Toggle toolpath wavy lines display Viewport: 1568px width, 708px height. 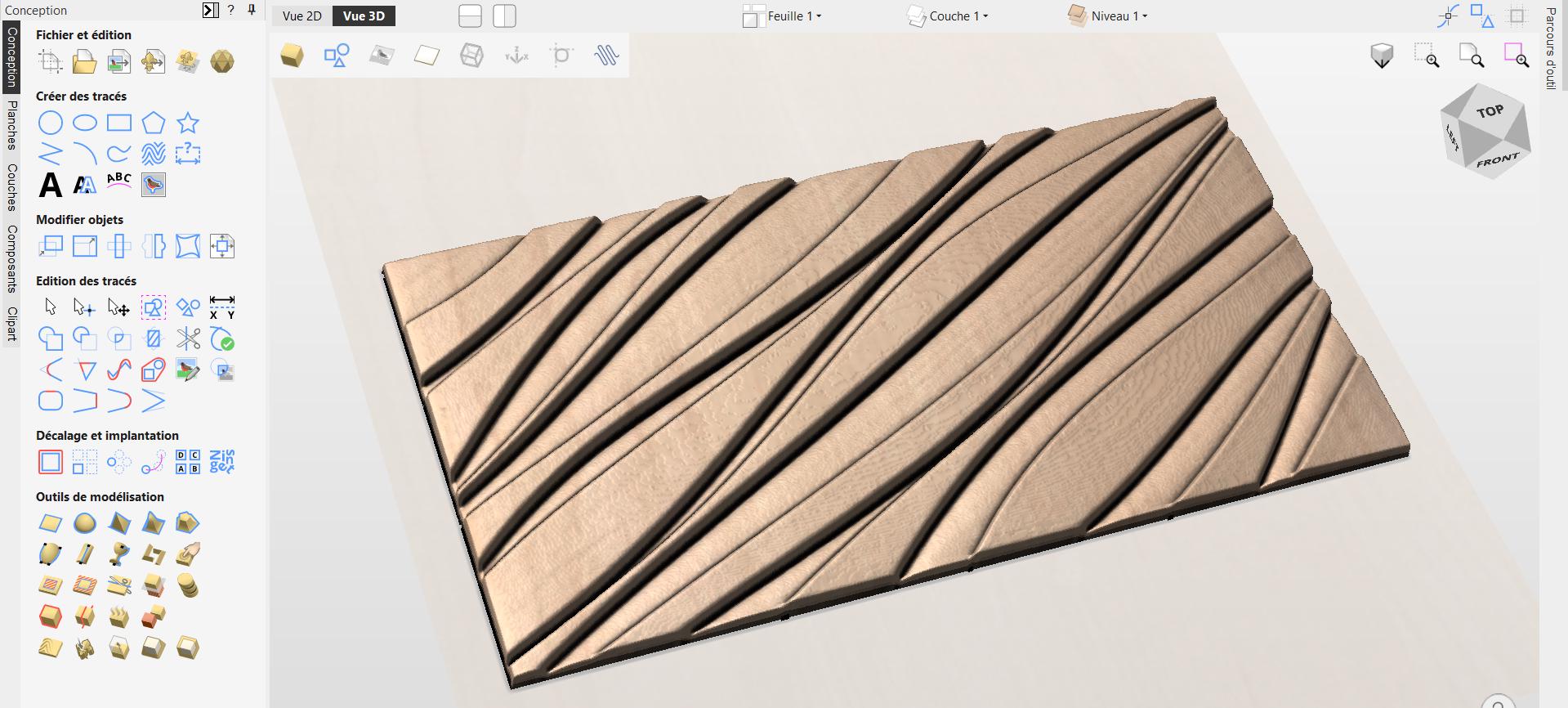point(606,55)
